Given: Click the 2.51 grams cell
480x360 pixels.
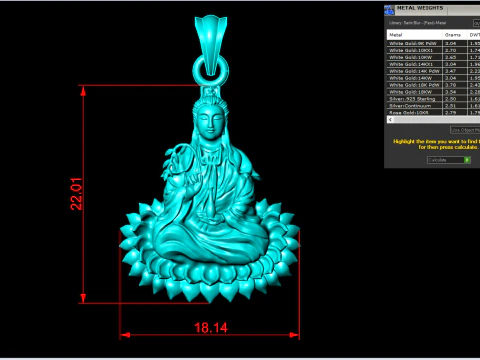Looking at the screenshot, I should [x=455, y=106].
